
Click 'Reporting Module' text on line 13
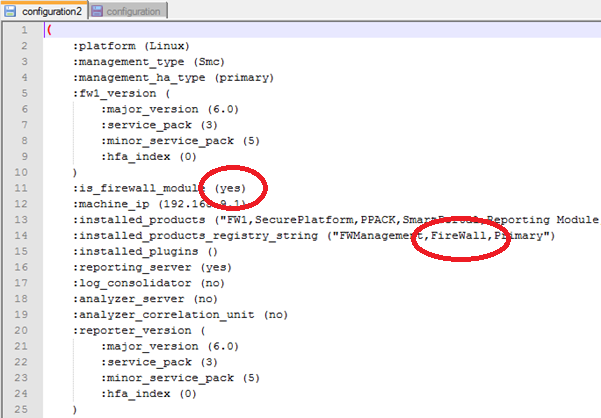click(542, 220)
